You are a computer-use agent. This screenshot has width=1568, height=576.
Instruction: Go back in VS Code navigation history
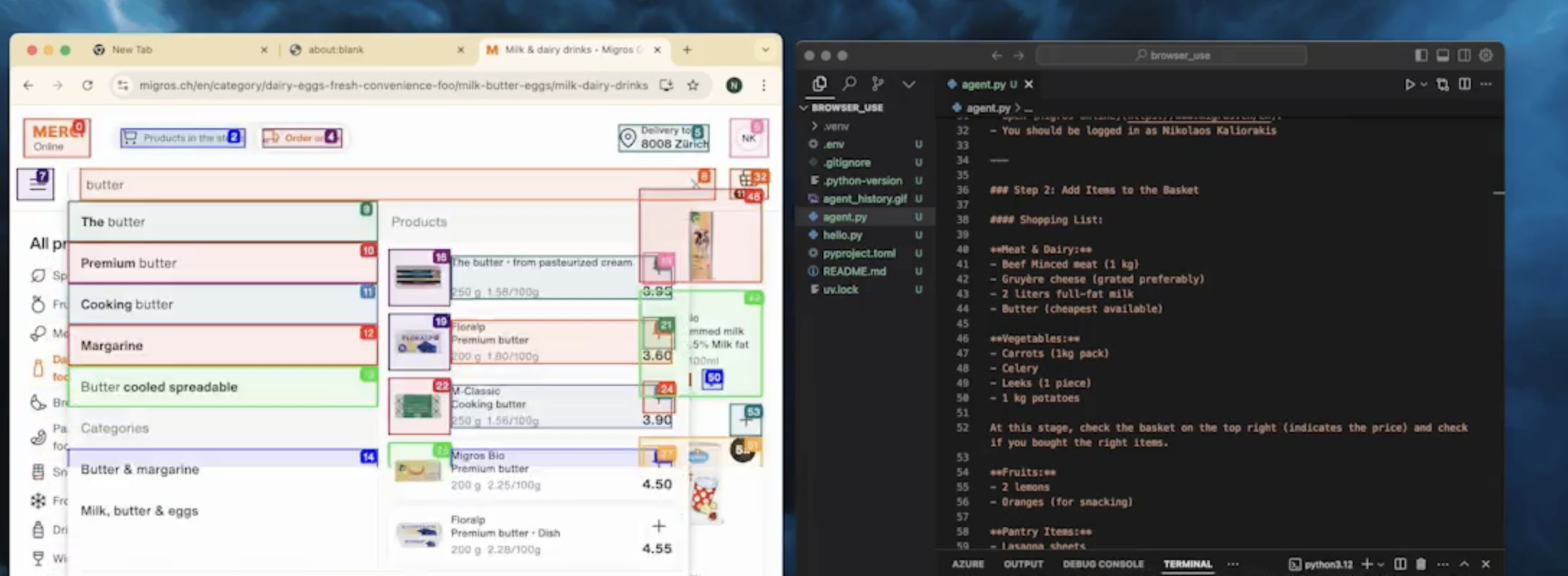point(997,55)
